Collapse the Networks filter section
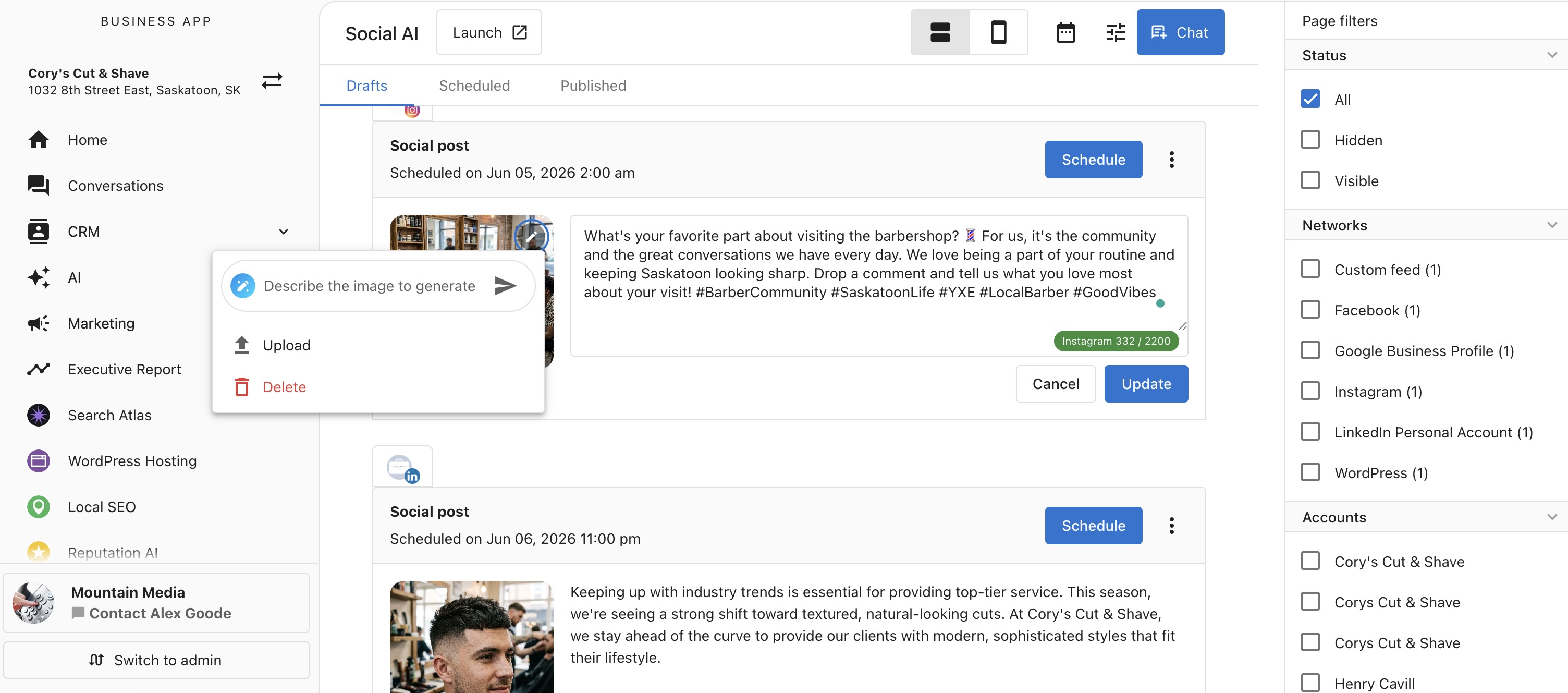Viewport: 1568px width, 693px height. click(1551, 225)
